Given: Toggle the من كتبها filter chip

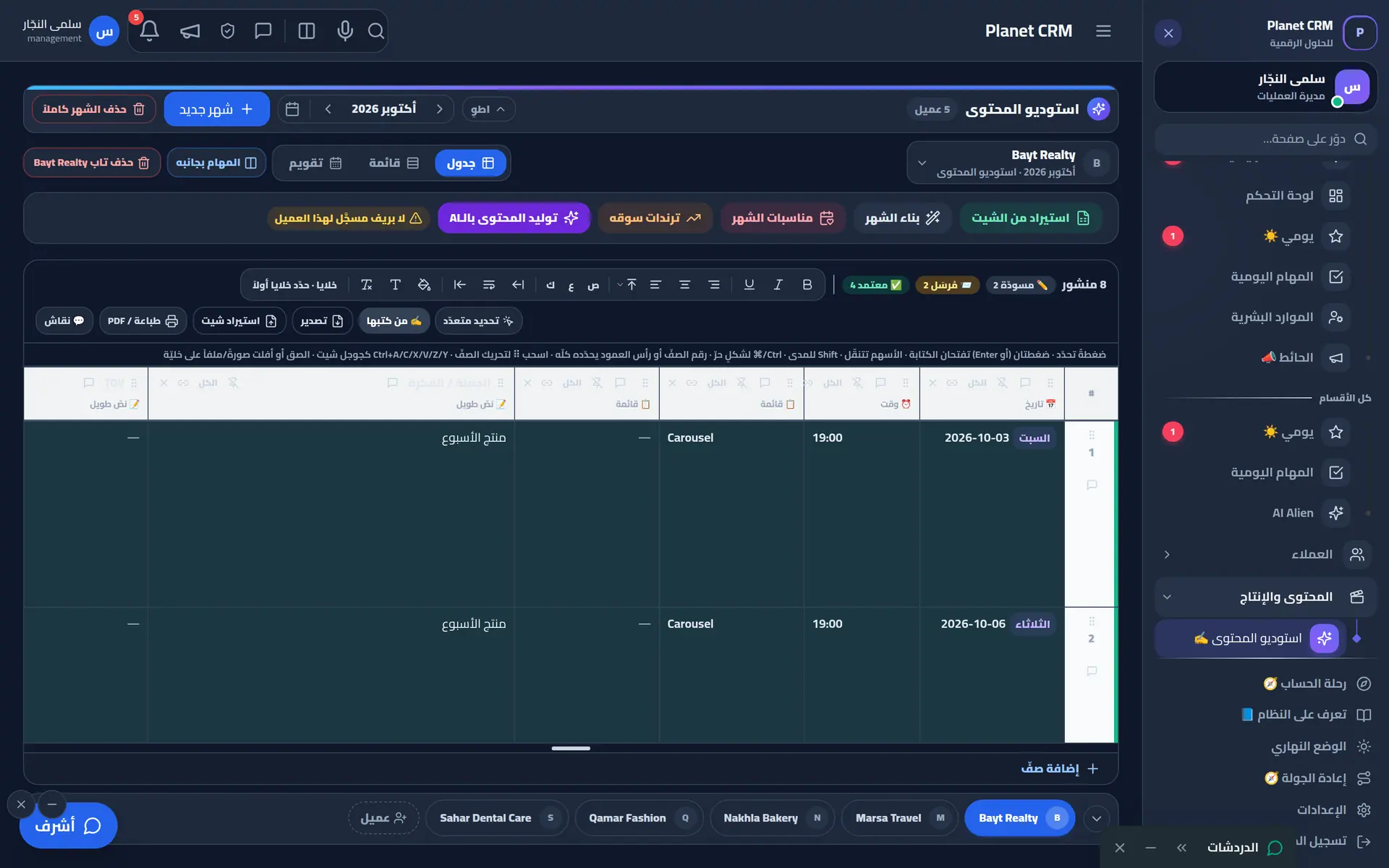Looking at the screenshot, I should 394,320.
